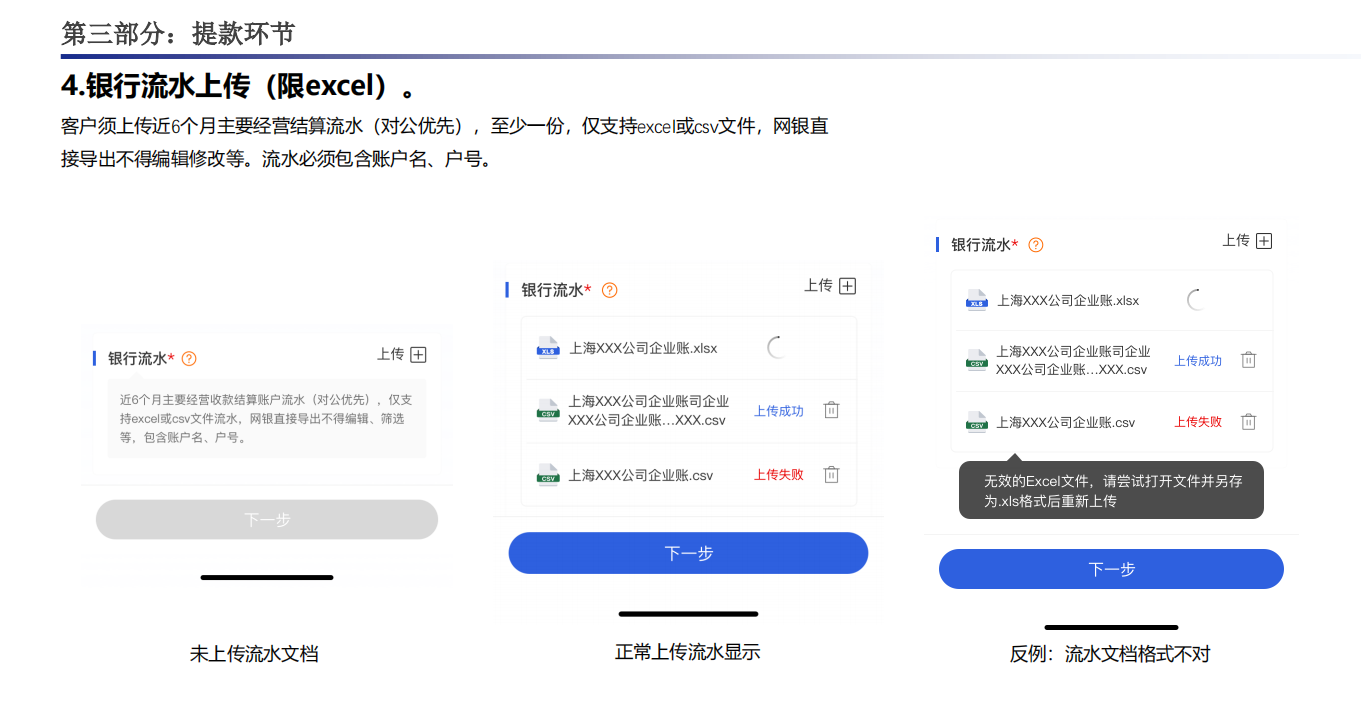Click help icon in right format-error panel
Screen dimensions: 1361x723
point(1036,245)
